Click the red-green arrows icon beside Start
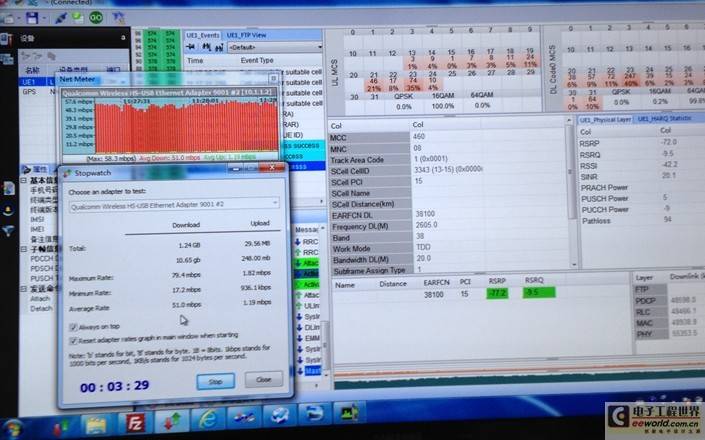Screen dimensions: 705x440 pyautogui.click(x=61, y=427)
